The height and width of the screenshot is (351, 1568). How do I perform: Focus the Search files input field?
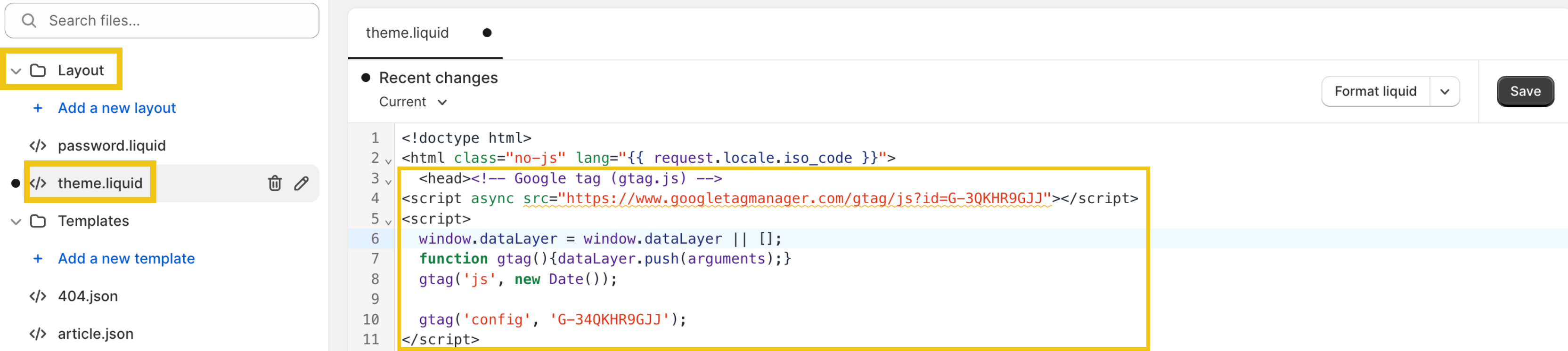(162, 21)
